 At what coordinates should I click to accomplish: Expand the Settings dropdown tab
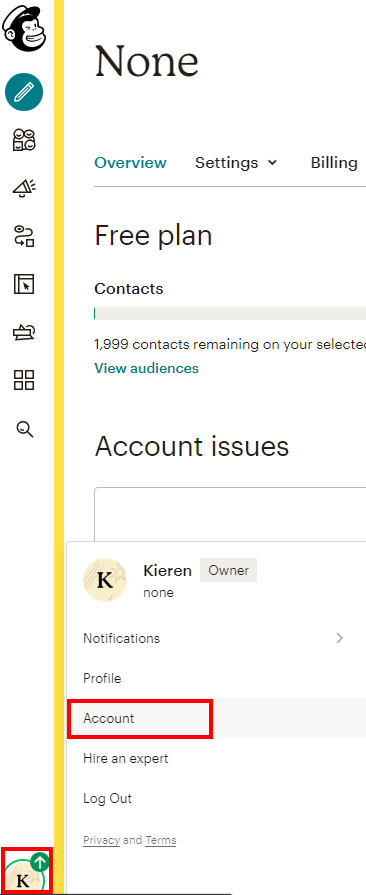coord(236,163)
